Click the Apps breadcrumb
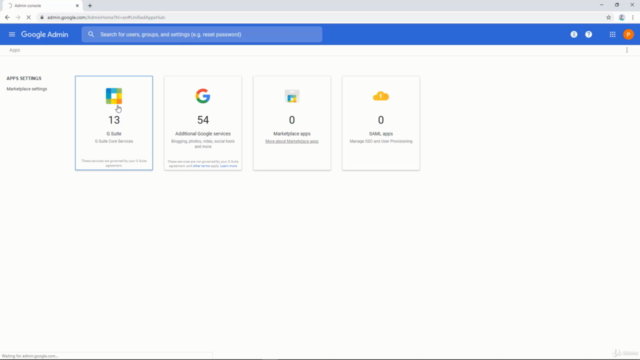 tap(15, 50)
